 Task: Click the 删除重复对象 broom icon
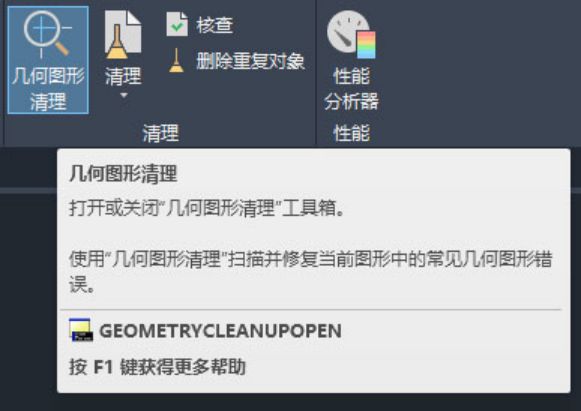click(176, 60)
